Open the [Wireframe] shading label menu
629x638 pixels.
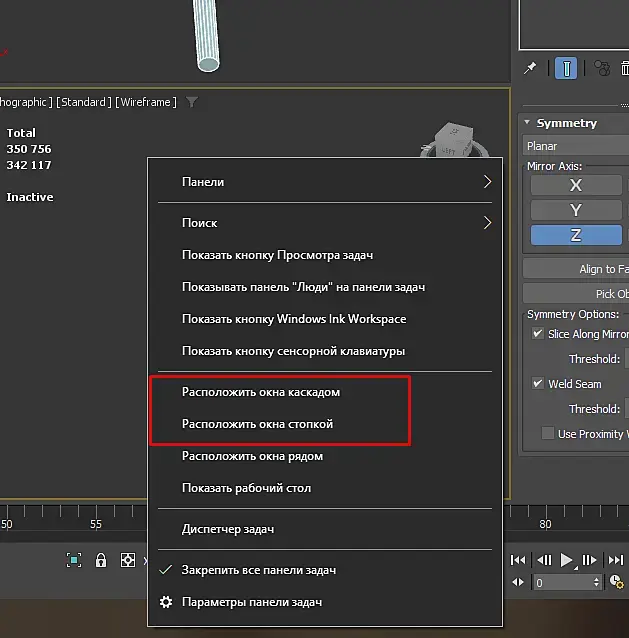click(146, 102)
